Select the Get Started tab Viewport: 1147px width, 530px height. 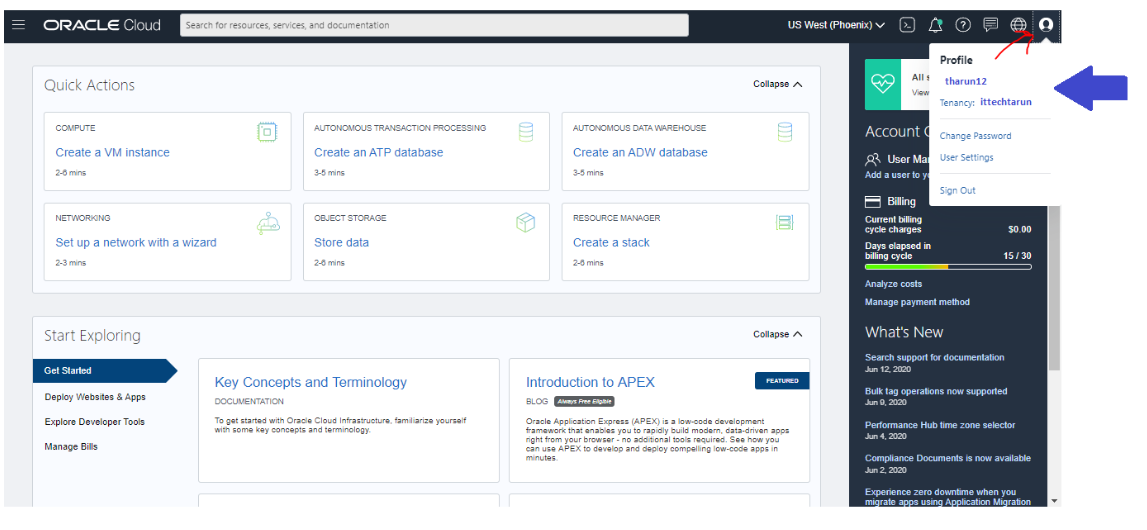pyautogui.click(x=105, y=371)
